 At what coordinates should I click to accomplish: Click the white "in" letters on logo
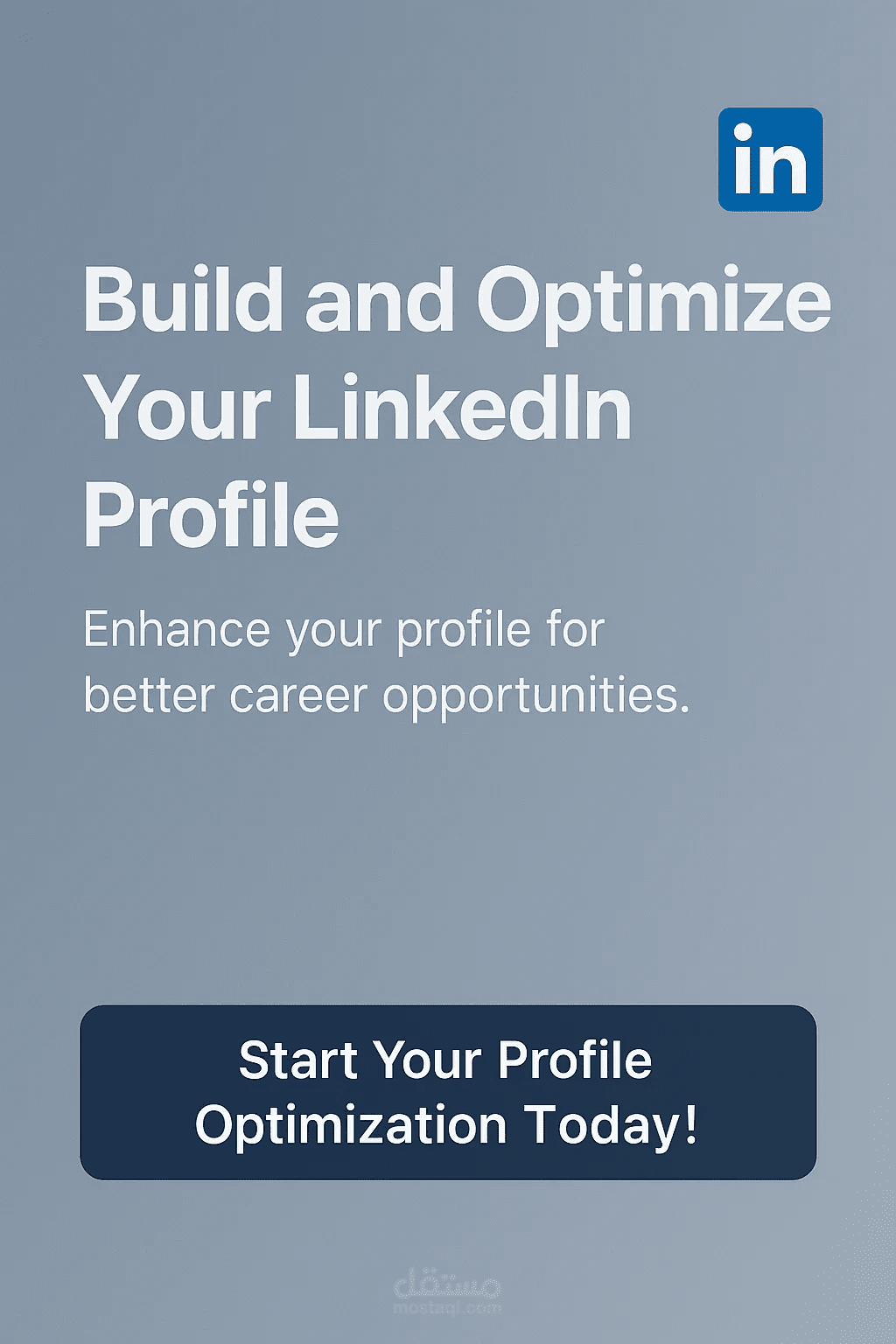pyautogui.click(x=769, y=159)
